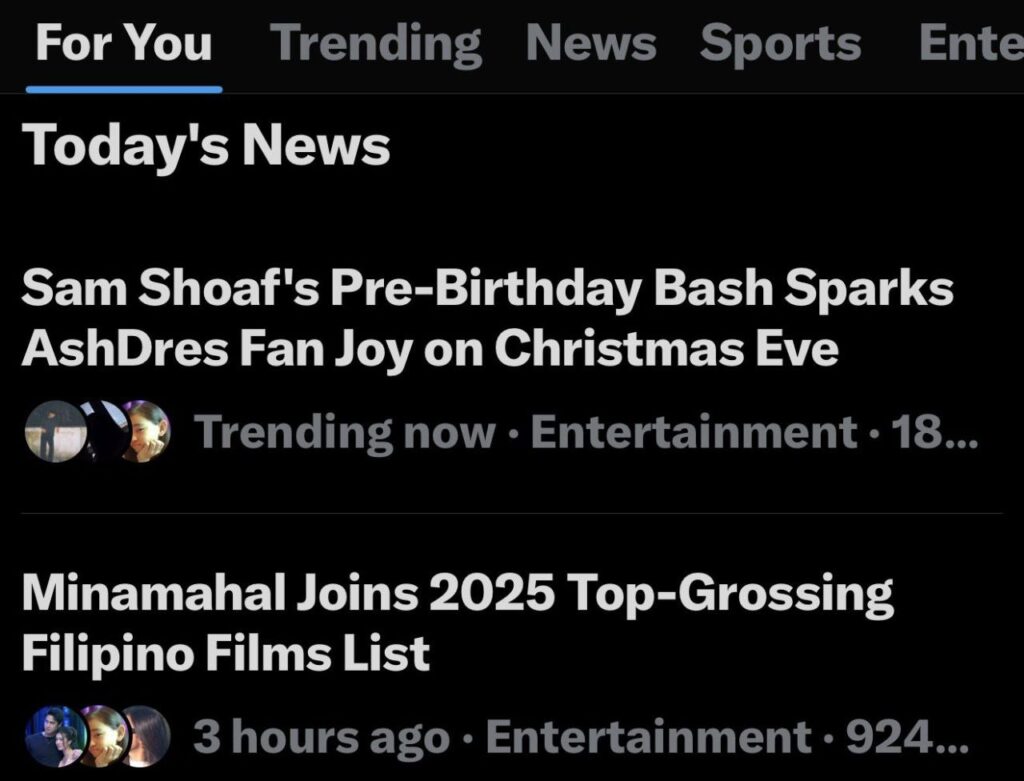The width and height of the screenshot is (1024, 781).
Task: Open Minamahal Top-Grossing Filipino Films headline
Action: tap(457, 623)
